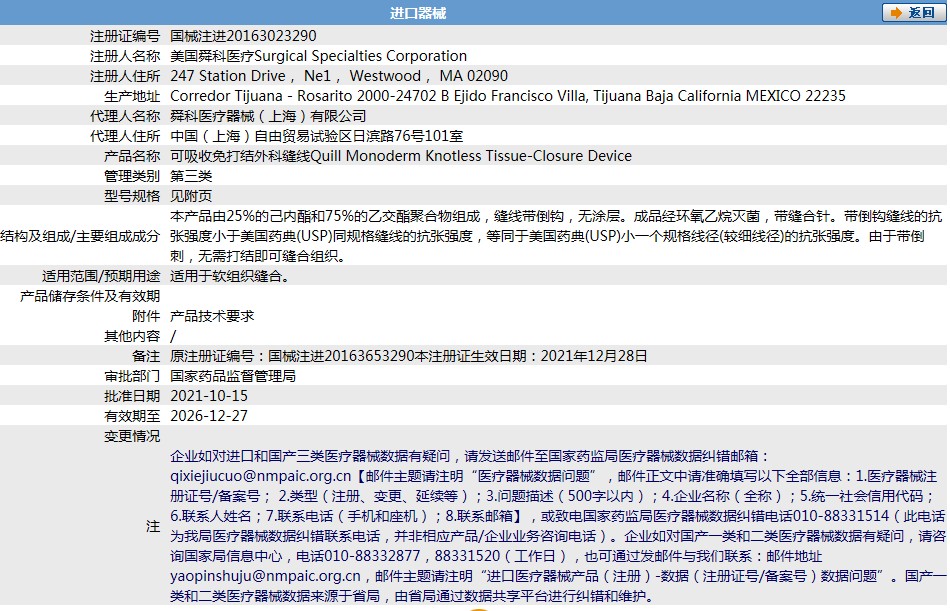The image size is (950, 611).
Task: Click the 注 note label
Action: (x=153, y=526)
